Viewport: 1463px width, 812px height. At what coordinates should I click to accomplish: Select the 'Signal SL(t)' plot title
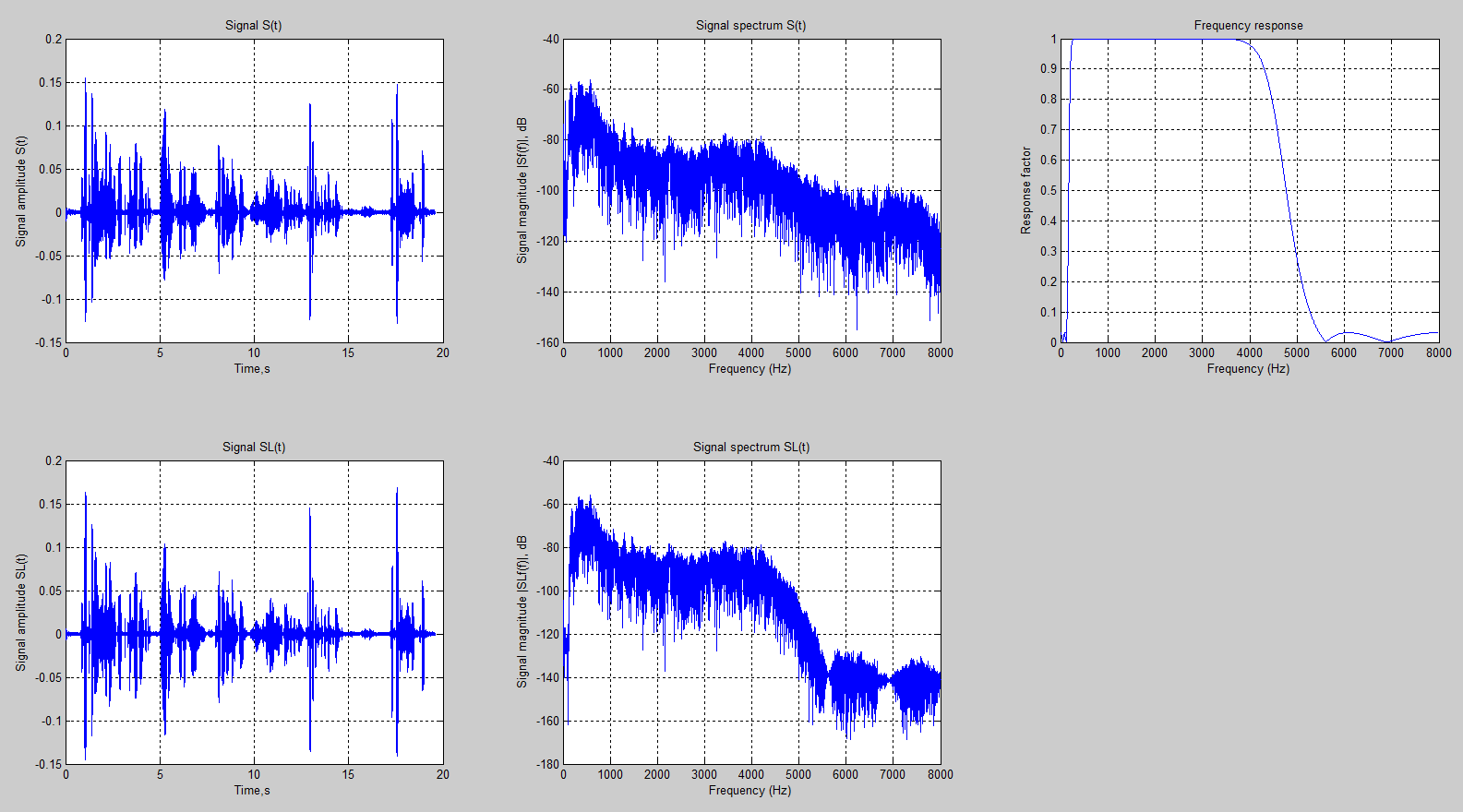253,448
